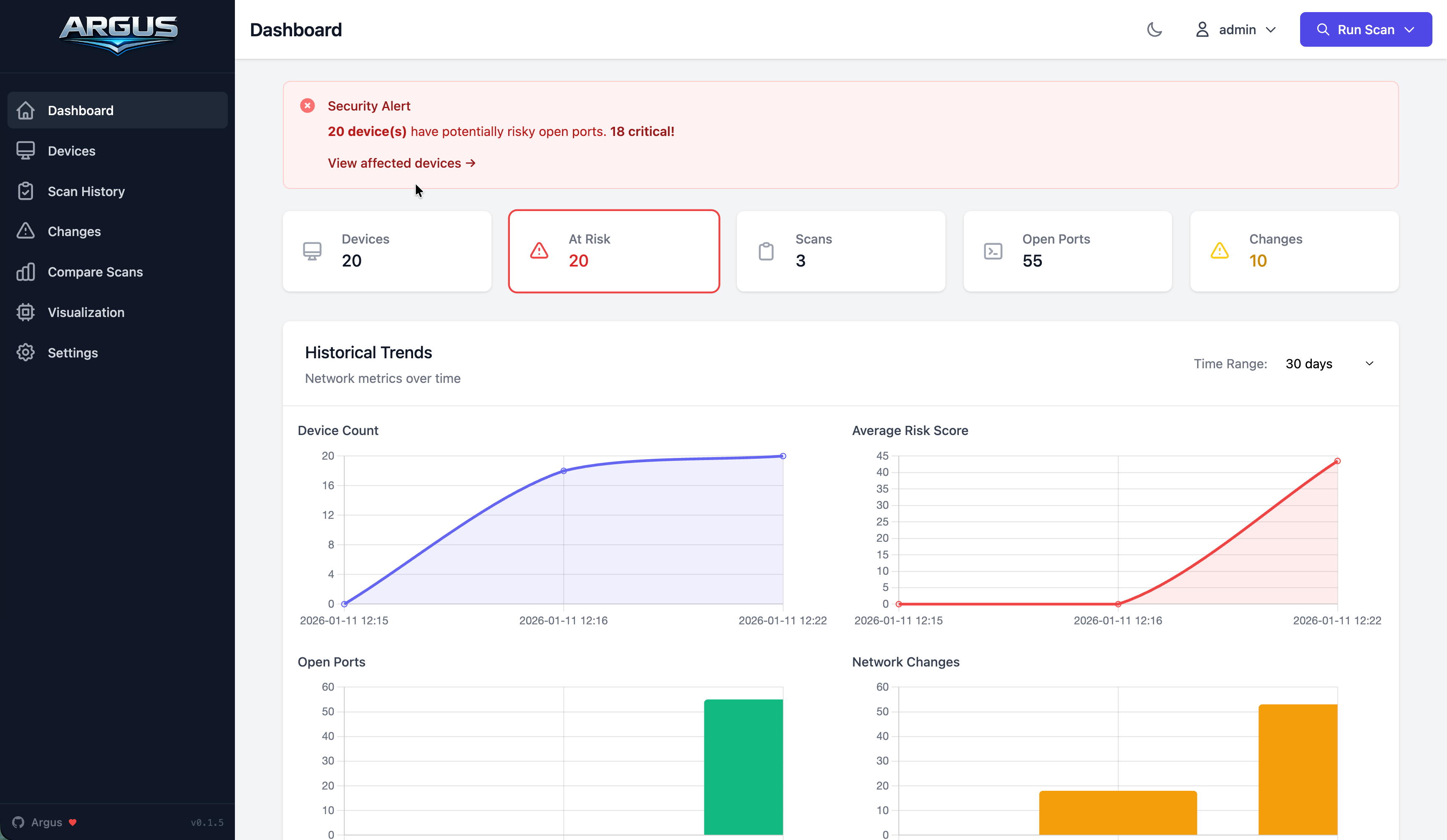Toggle dark mode with the moon icon
Viewport: 1447px width, 840px height.
click(1154, 29)
